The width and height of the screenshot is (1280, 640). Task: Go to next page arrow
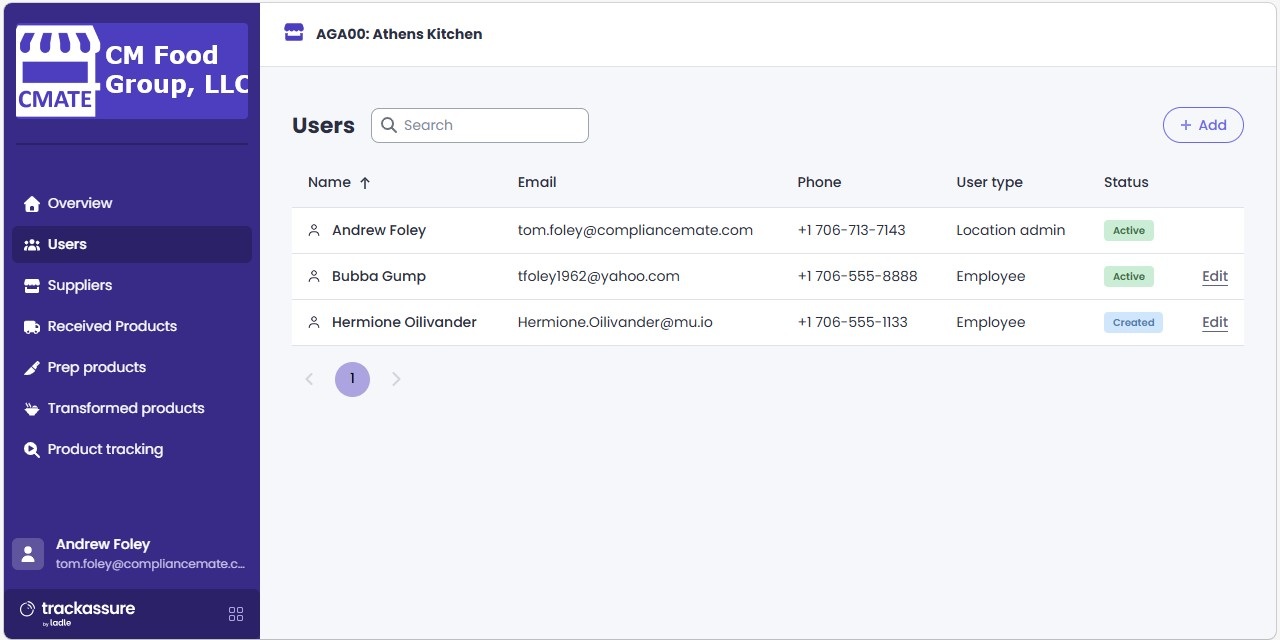pyautogui.click(x=396, y=379)
